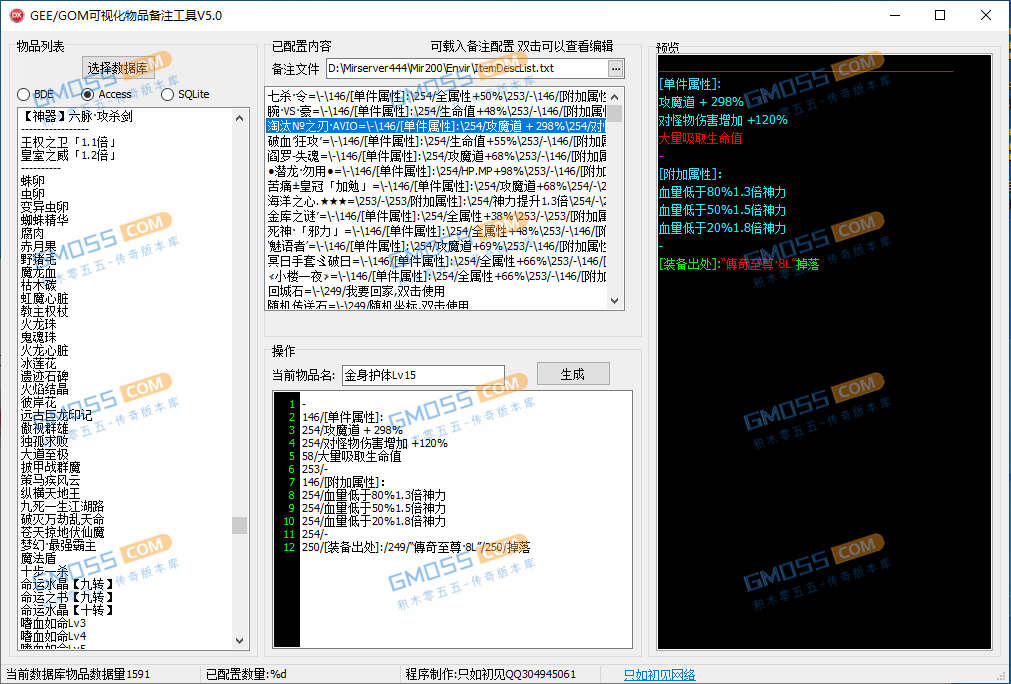This screenshot has height=684, width=1011.
Task: Select 皇室之威「1.2倍」 item
Action: pyautogui.click(x=68, y=155)
